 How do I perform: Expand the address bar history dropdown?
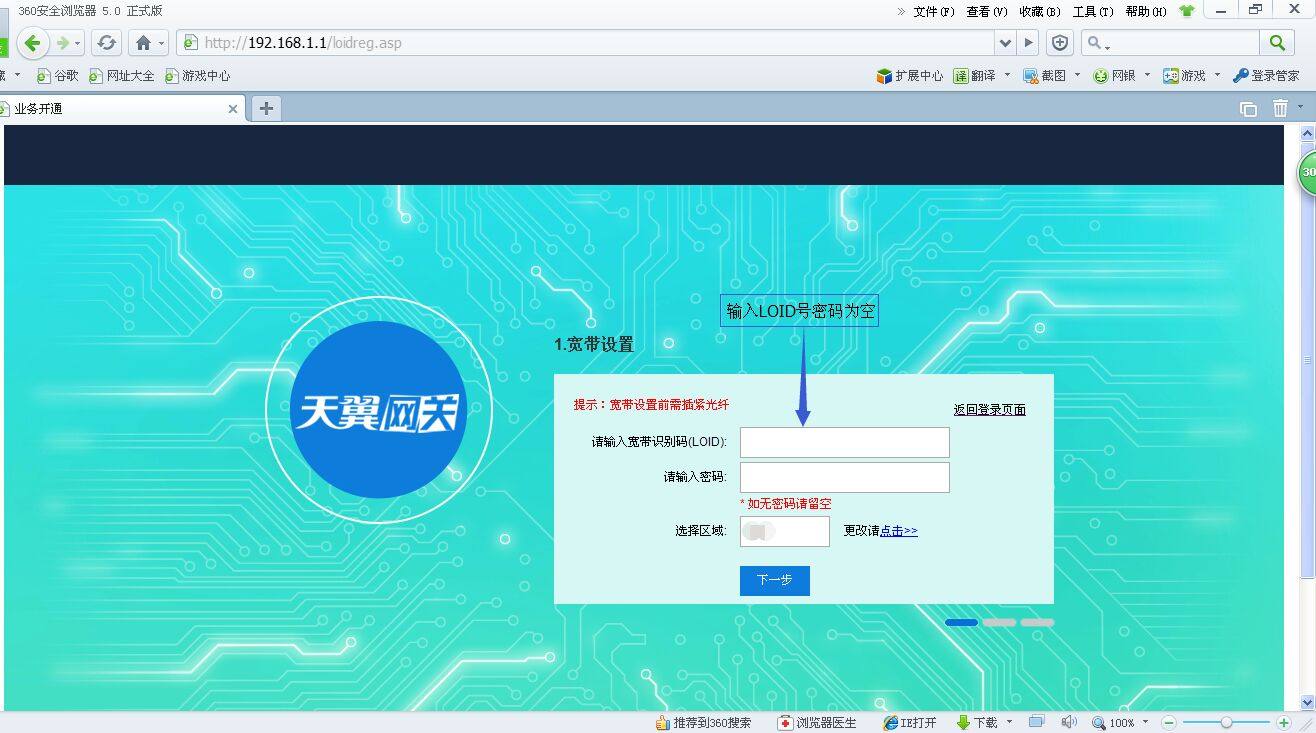(x=1005, y=43)
